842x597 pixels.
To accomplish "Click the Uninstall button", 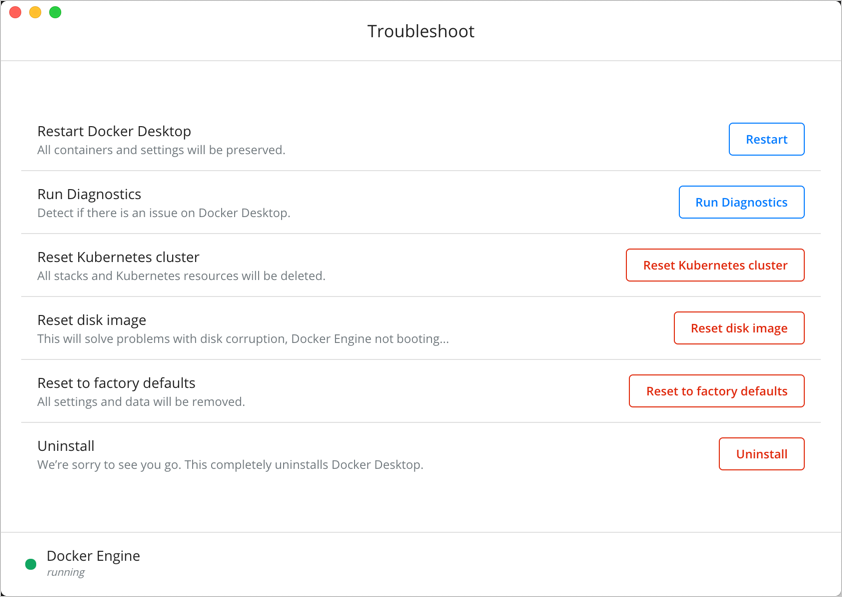I will 761,454.
